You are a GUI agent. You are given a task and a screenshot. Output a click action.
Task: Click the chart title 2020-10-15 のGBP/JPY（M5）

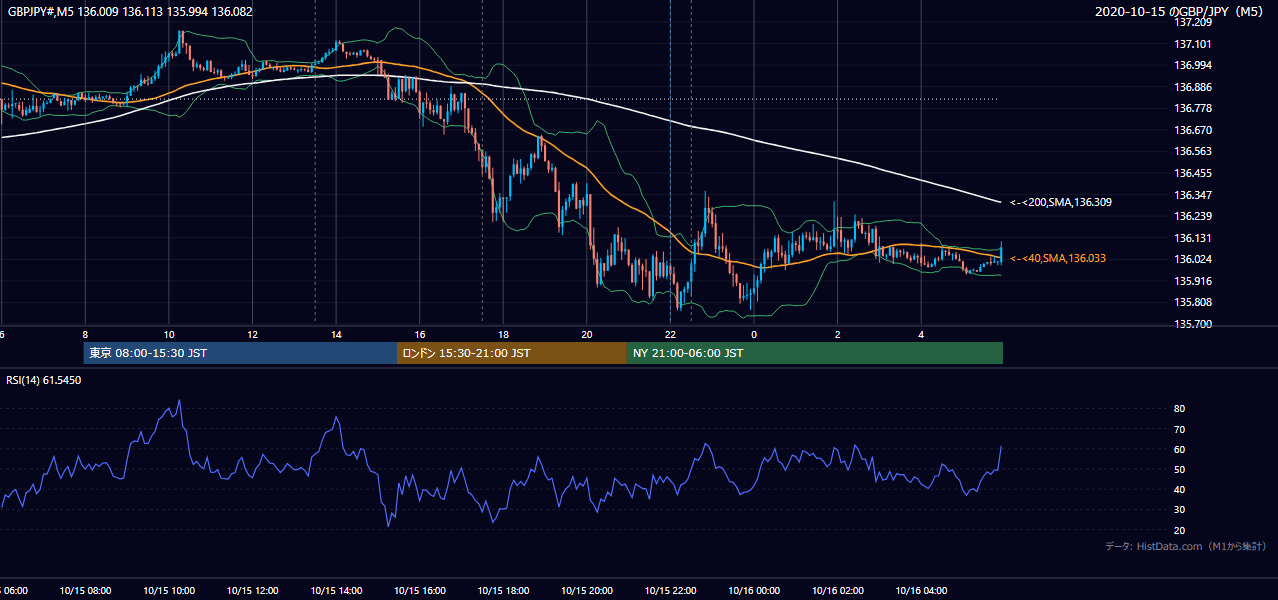1181,11
